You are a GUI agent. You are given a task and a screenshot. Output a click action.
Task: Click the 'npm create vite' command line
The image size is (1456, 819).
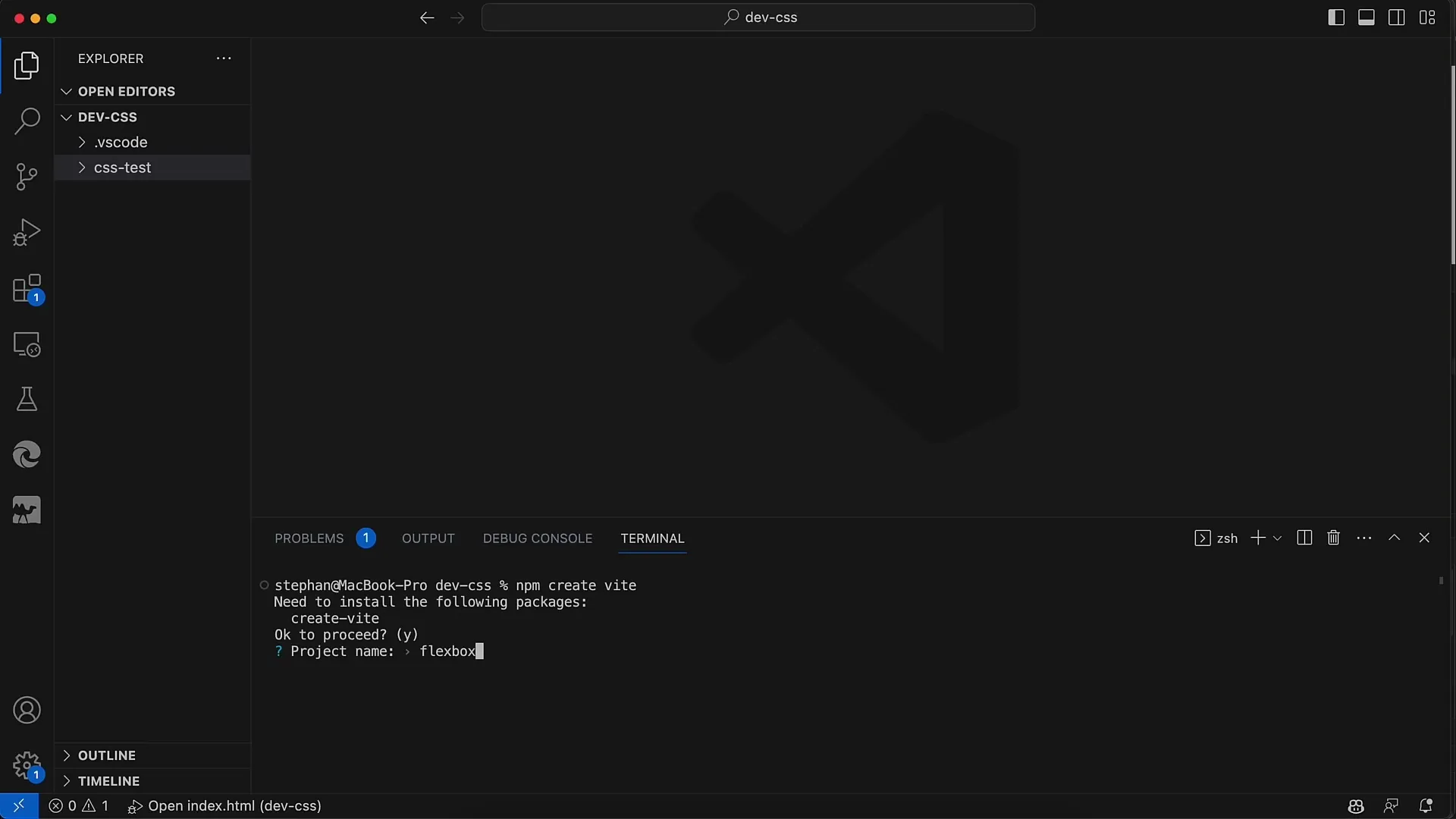576,585
